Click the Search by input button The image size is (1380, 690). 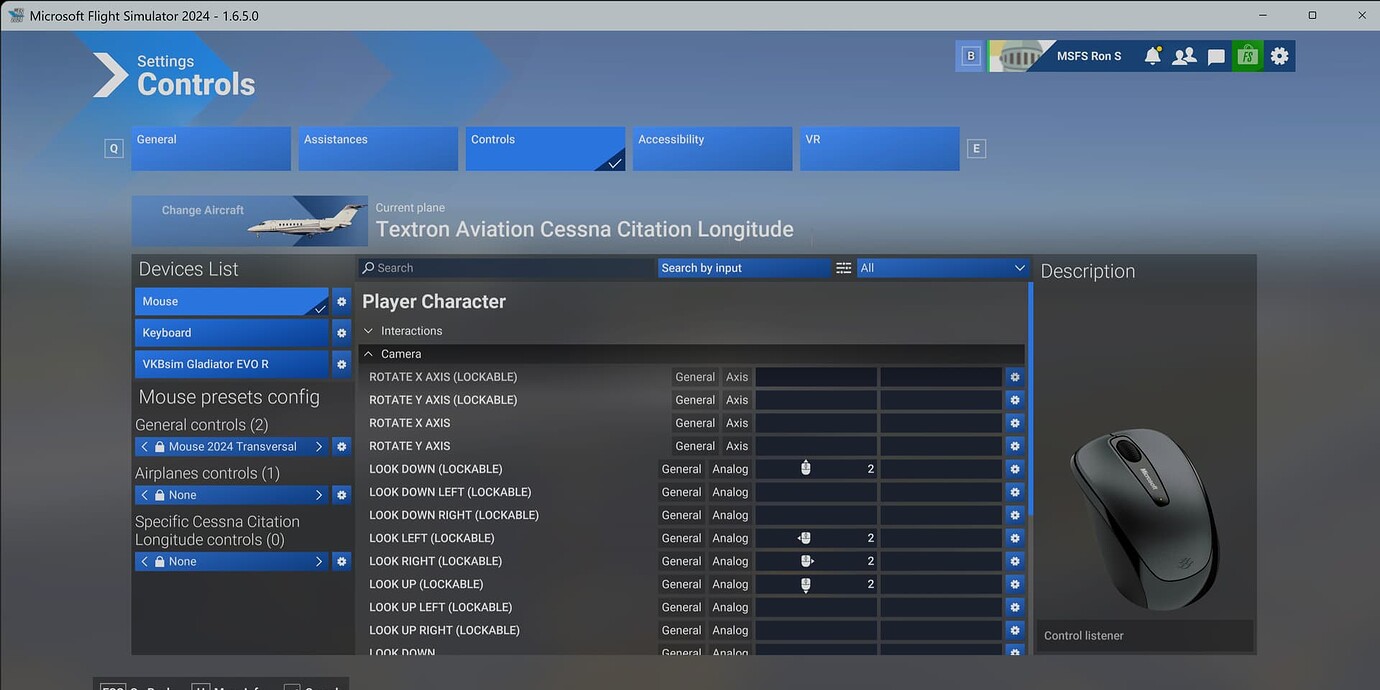tap(744, 268)
